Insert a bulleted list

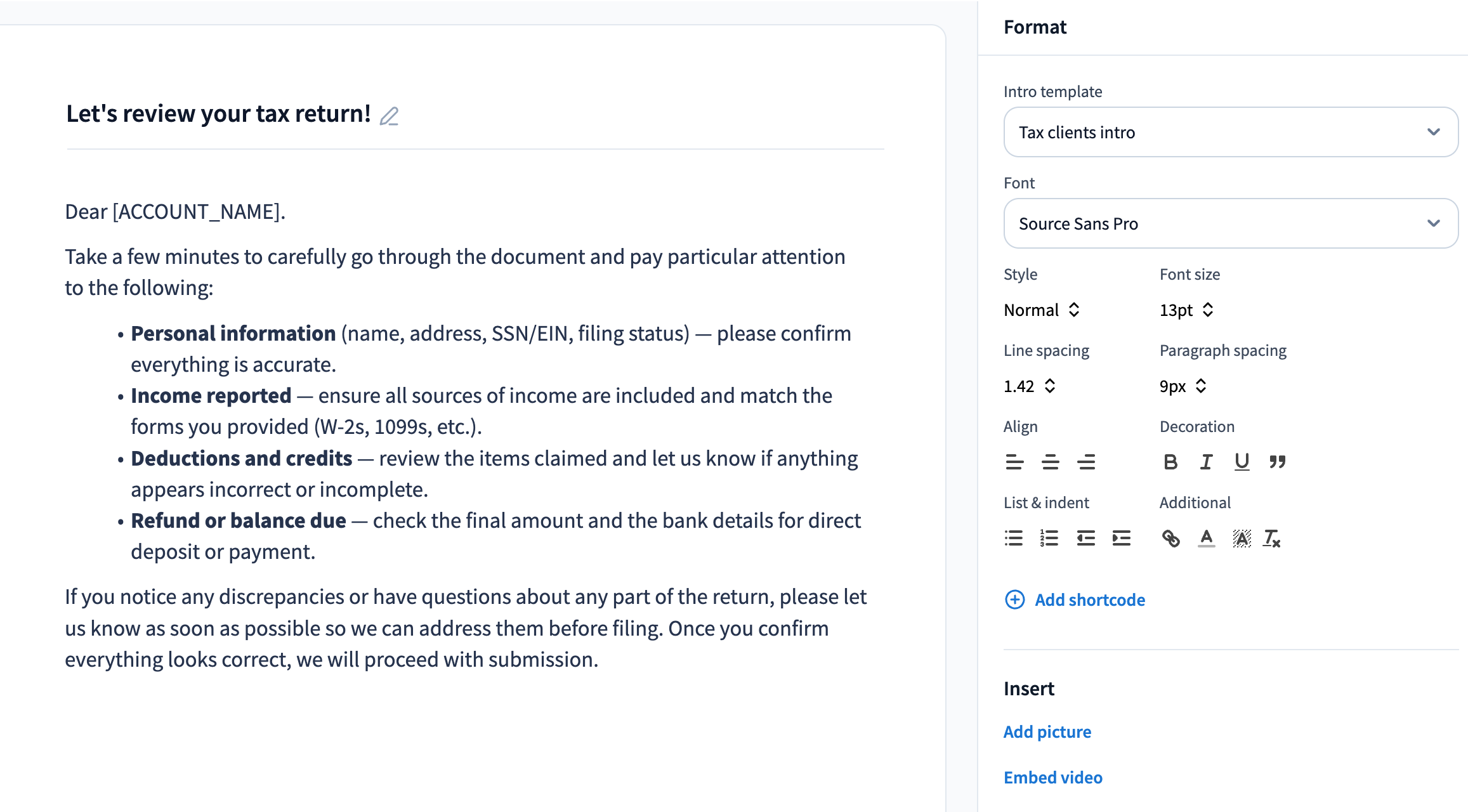[x=1014, y=538]
